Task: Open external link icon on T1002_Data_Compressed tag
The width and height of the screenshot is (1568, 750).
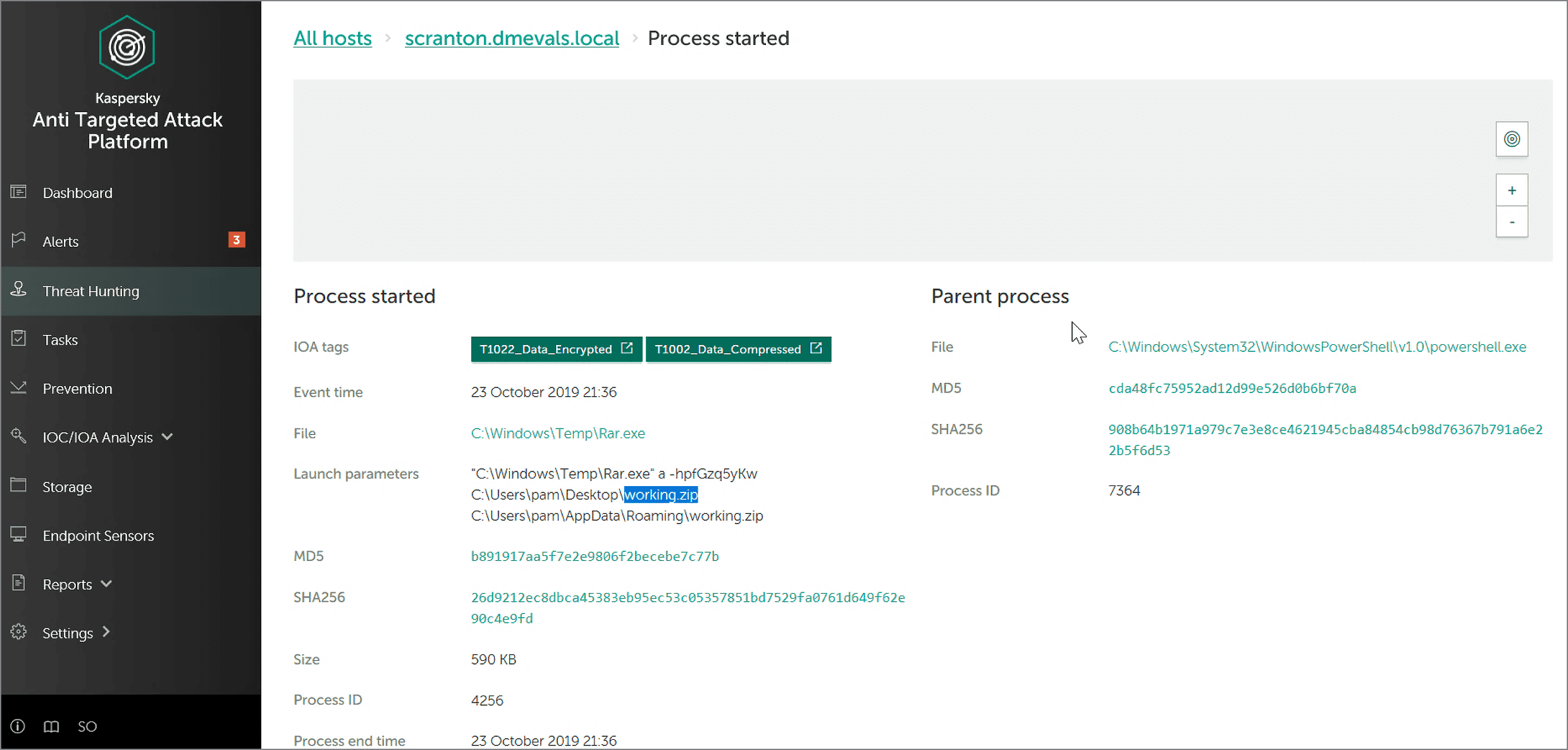Action: point(816,348)
